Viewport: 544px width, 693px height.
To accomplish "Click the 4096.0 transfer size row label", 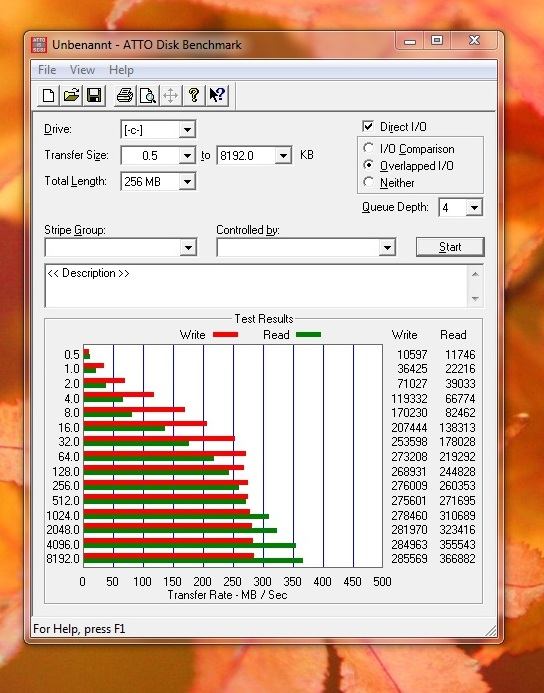I will 63,544.
